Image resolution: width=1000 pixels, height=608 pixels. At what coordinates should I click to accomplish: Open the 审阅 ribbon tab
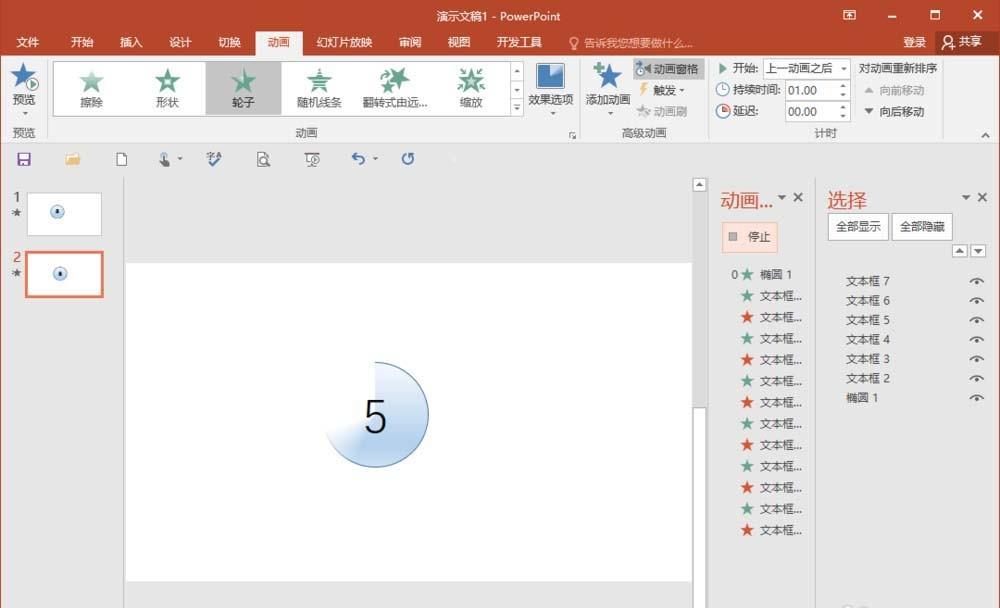pyautogui.click(x=410, y=42)
